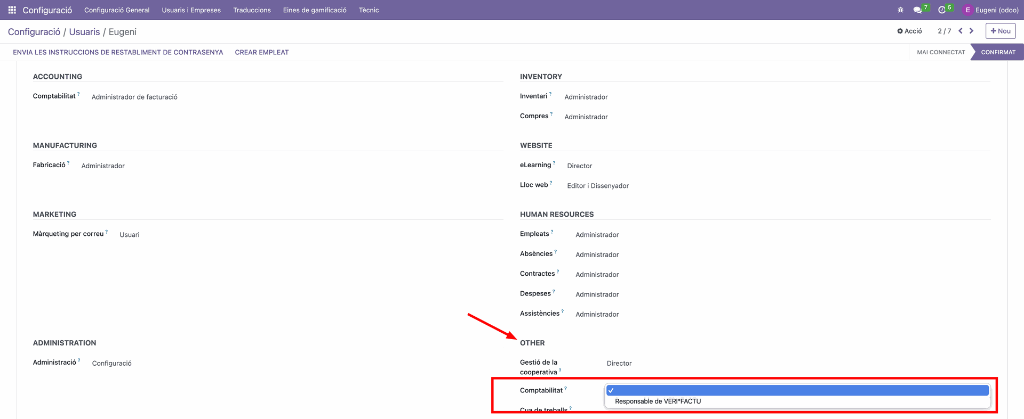1024x419 pixels.
Task: Click the bug debug icon in top bar
Action: coord(900,9)
